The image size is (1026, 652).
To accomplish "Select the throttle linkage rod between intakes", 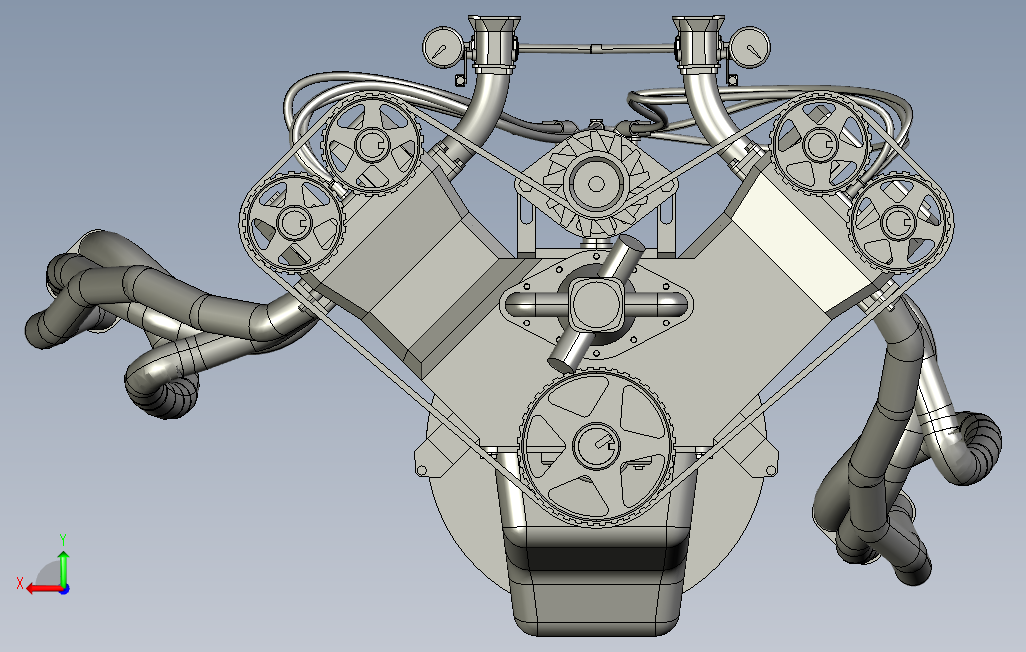I will coord(596,48).
